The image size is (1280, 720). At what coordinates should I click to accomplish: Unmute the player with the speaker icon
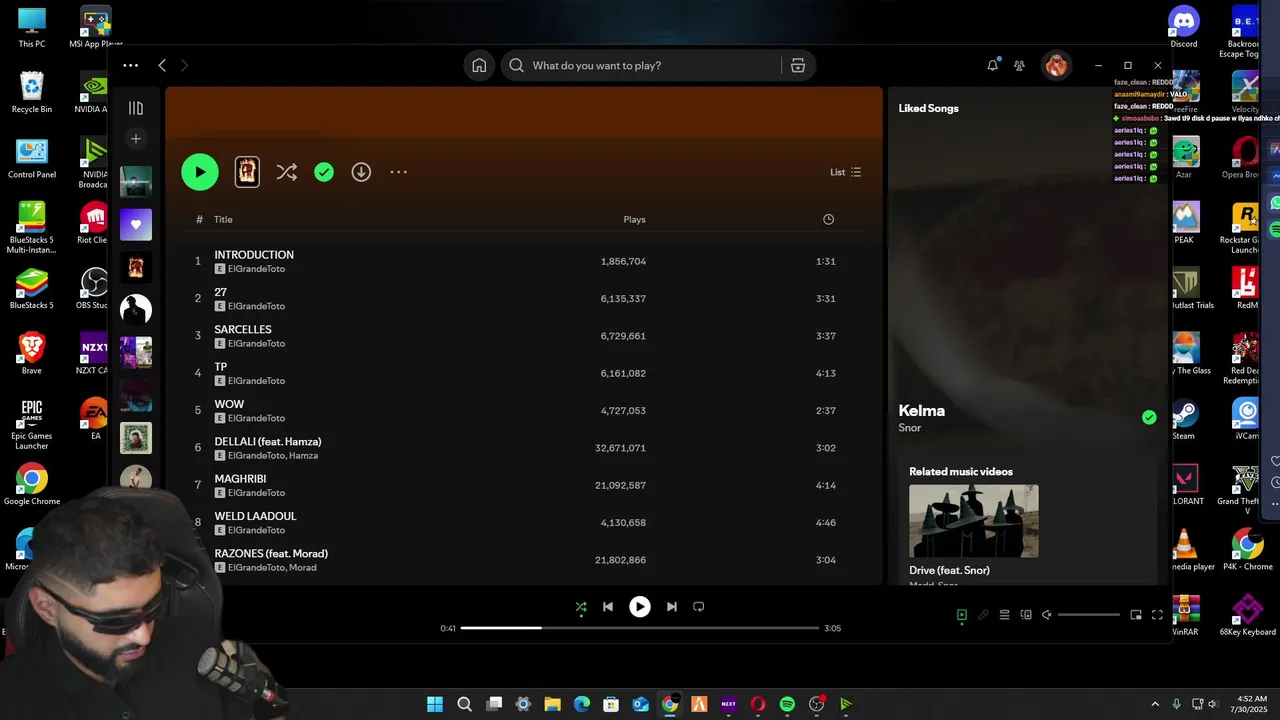[x=1047, y=615]
